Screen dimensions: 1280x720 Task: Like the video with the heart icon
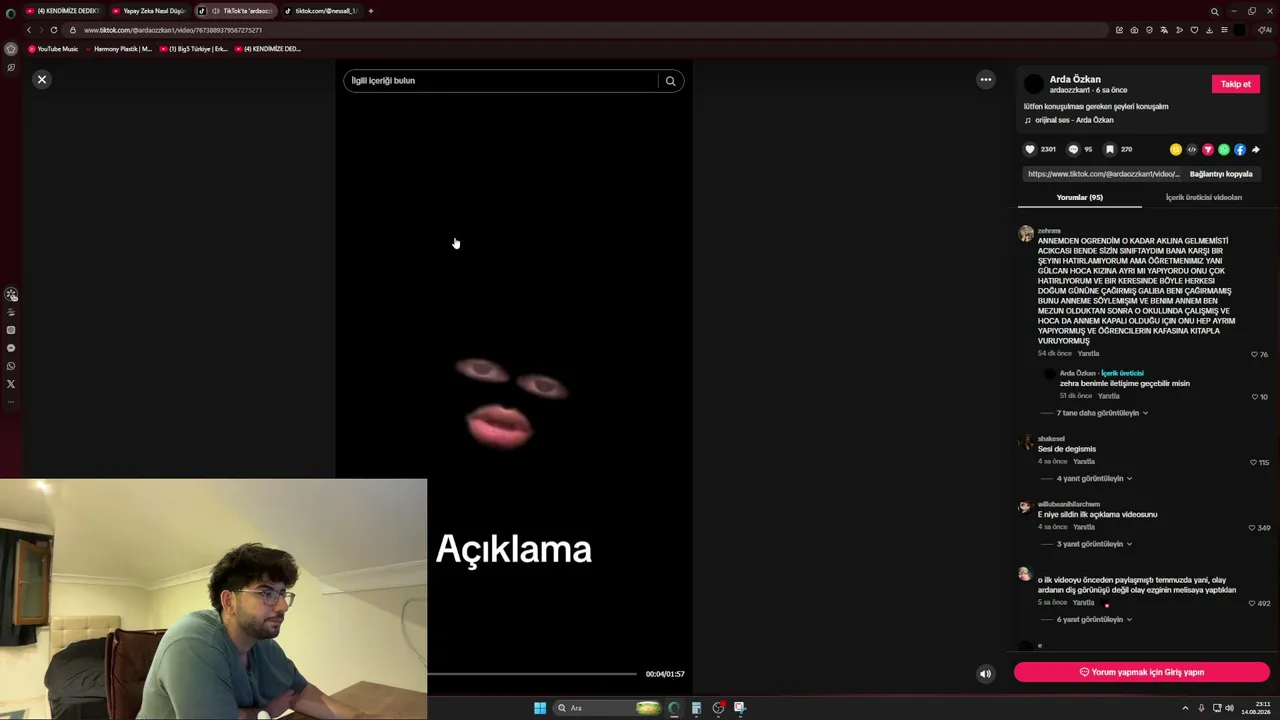1030,150
